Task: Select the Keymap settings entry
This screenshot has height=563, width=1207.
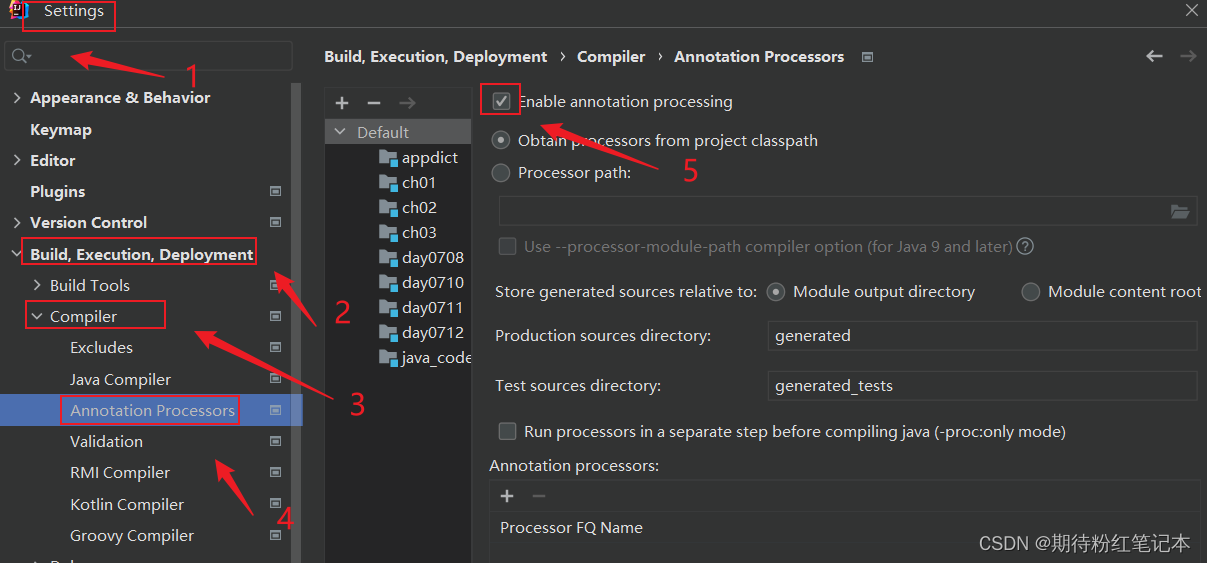Action: click(61, 129)
